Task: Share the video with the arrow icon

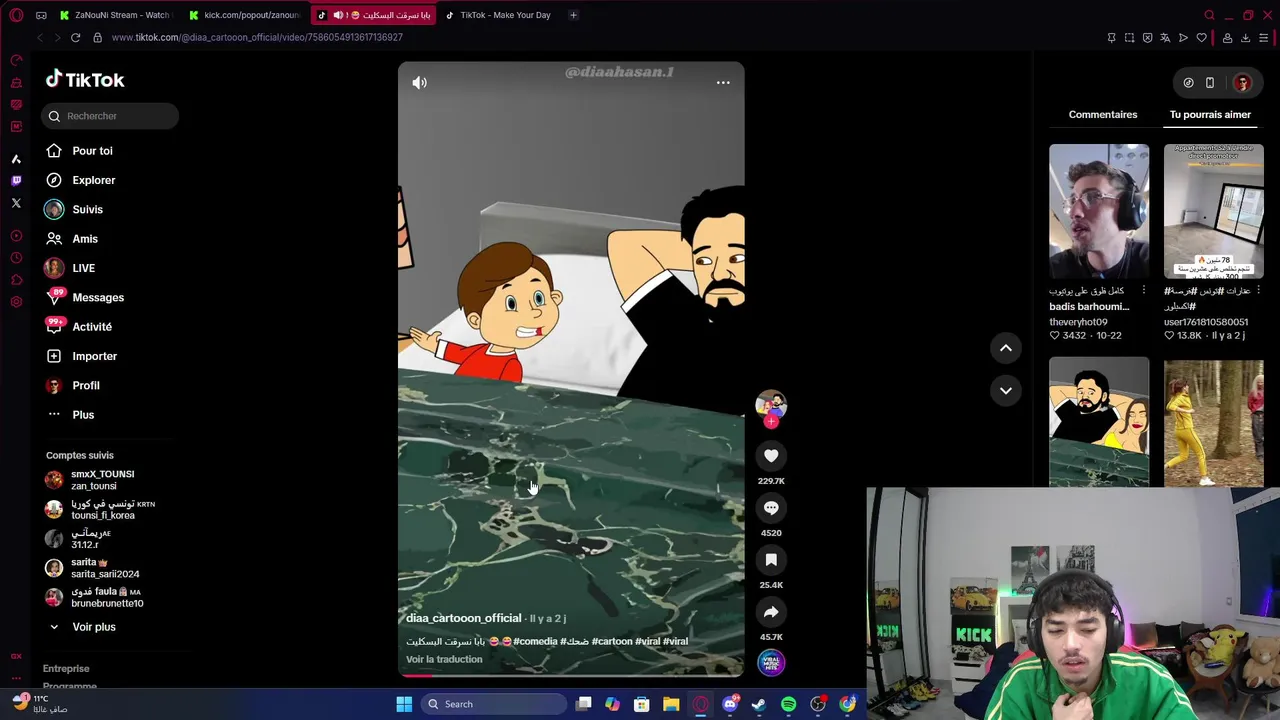Action: (x=771, y=612)
